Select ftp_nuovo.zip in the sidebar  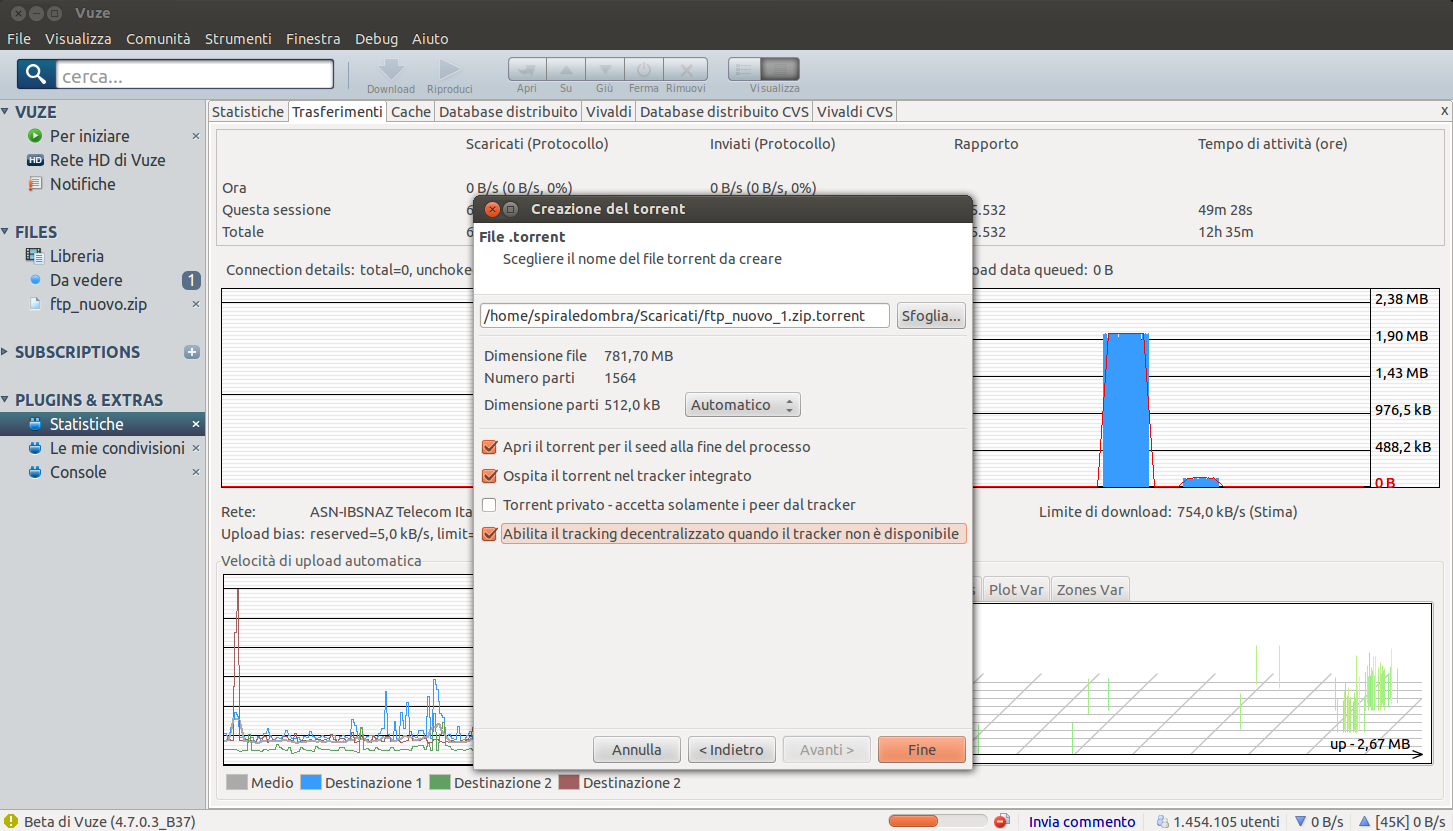pos(98,304)
